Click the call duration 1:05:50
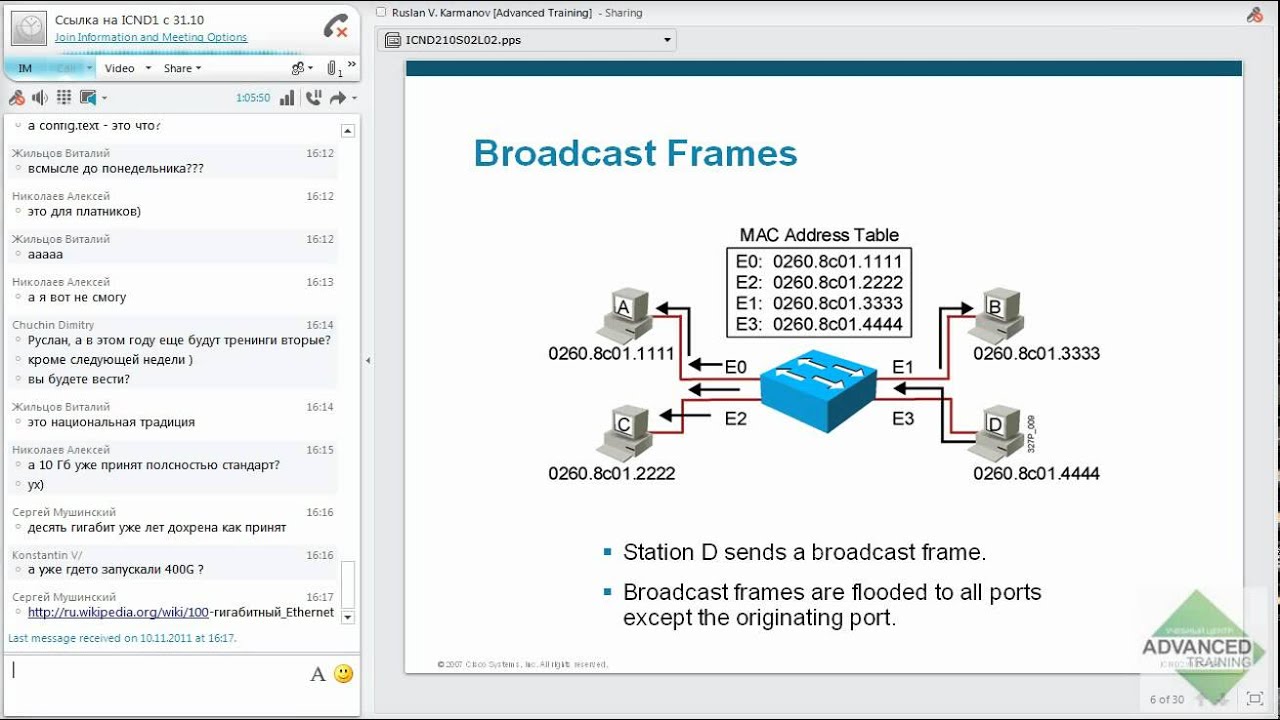 pyautogui.click(x=253, y=98)
